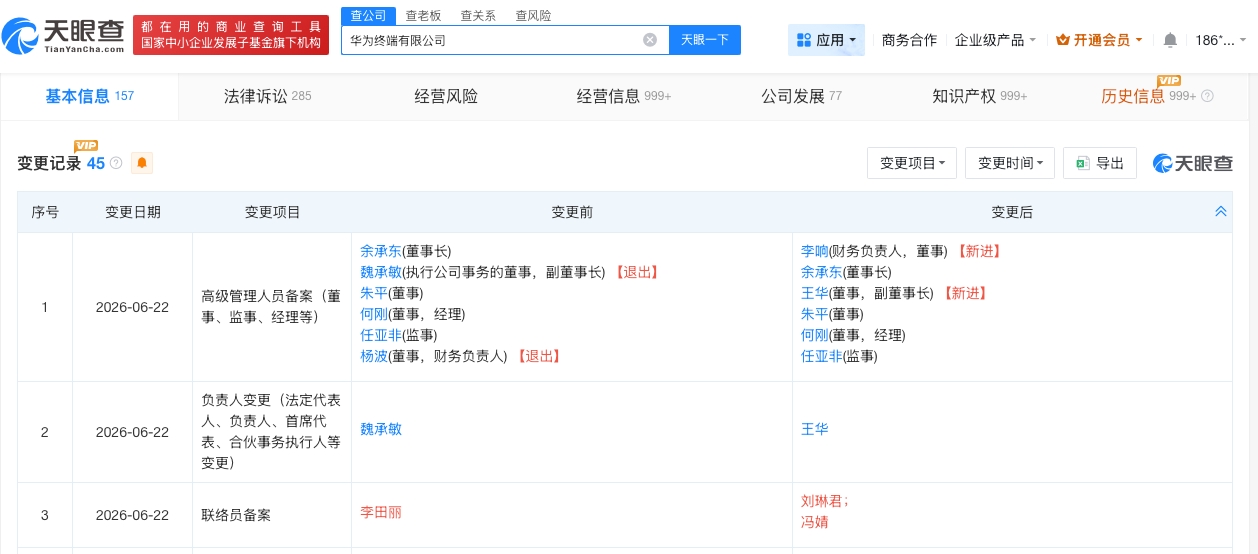Screen dimensions: 1258x554
Task: Click the 天眼一下 search button
Action: point(705,40)
